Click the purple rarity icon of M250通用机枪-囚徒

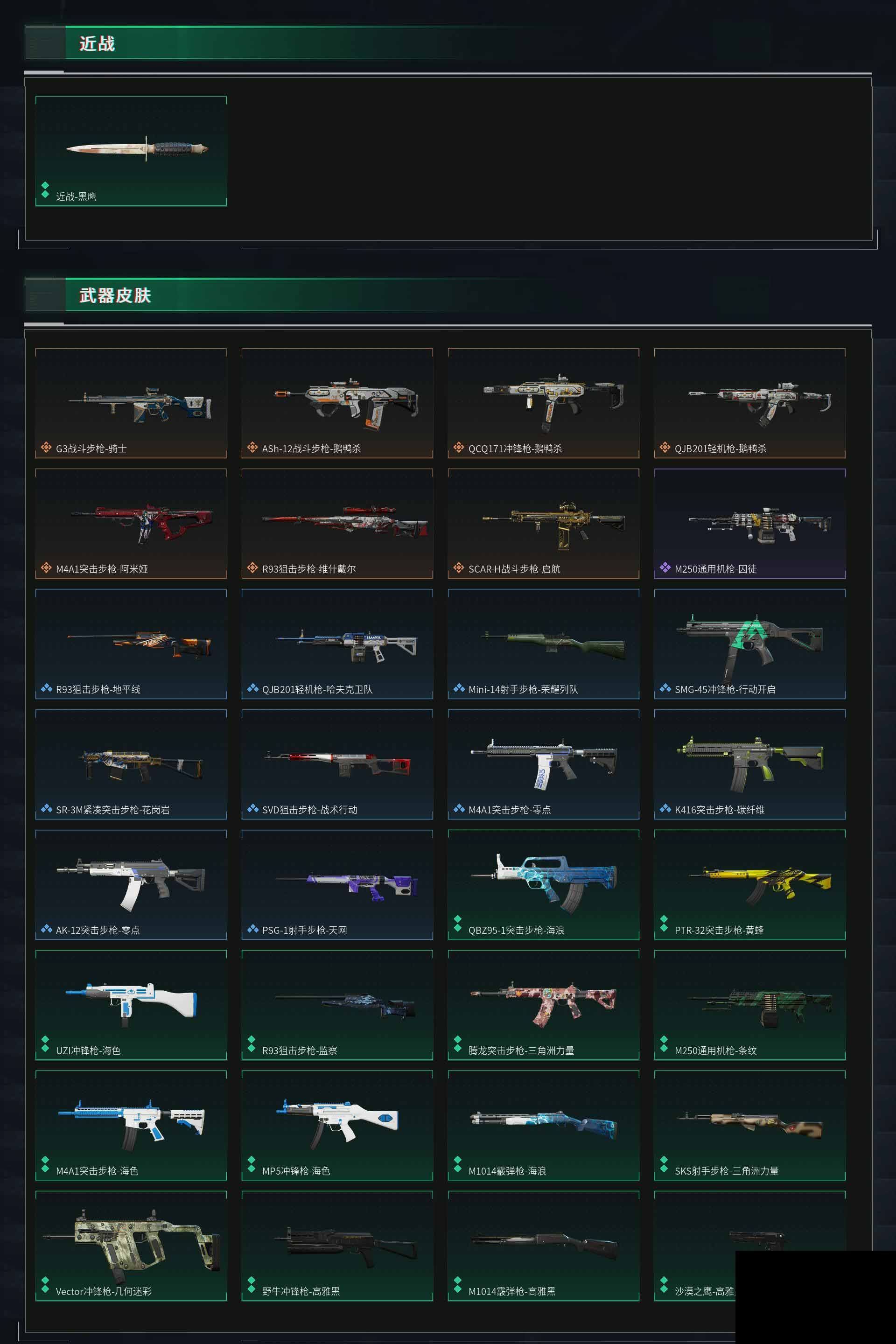click(665, 567)
